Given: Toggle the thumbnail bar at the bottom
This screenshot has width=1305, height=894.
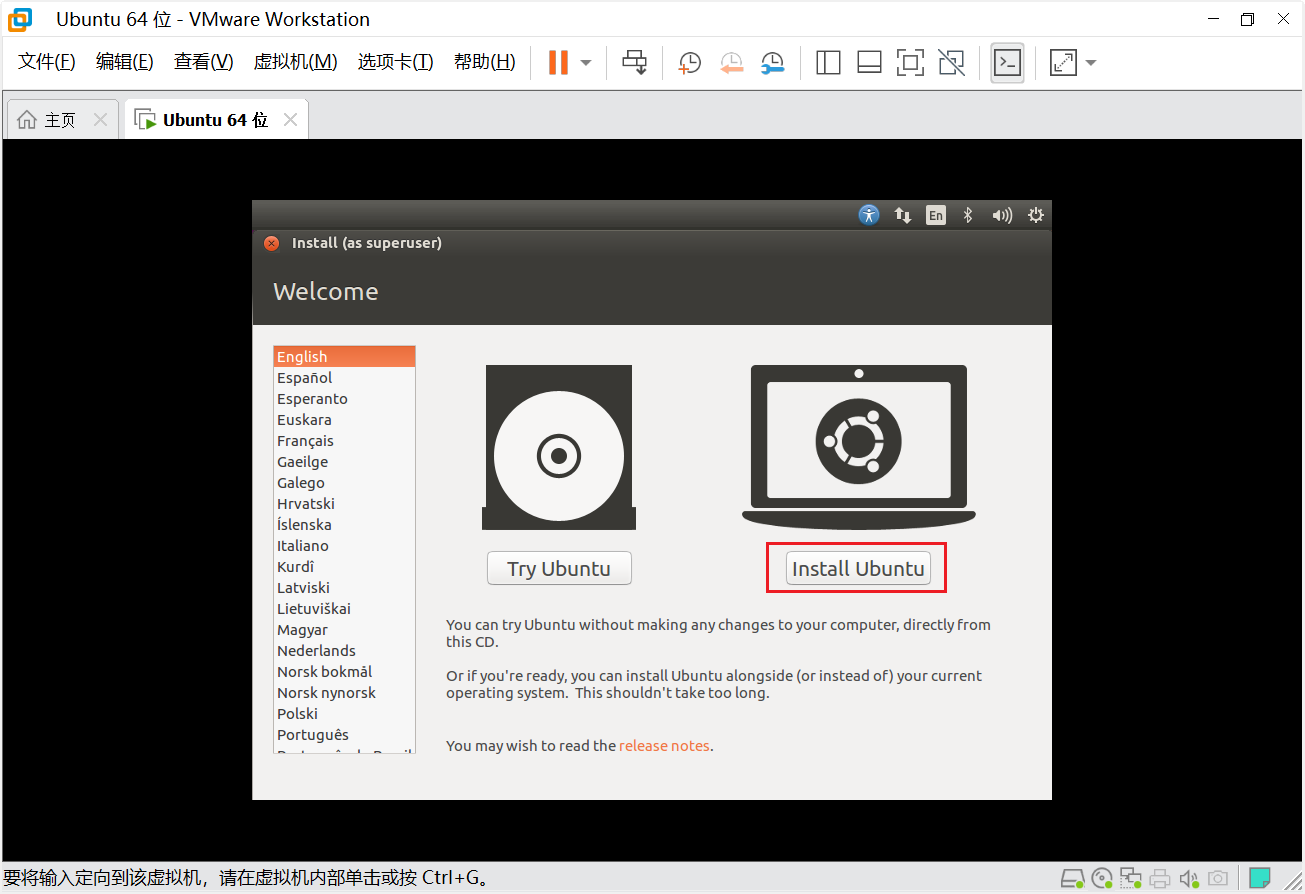Looking at the screenshot, I should 869,63.
